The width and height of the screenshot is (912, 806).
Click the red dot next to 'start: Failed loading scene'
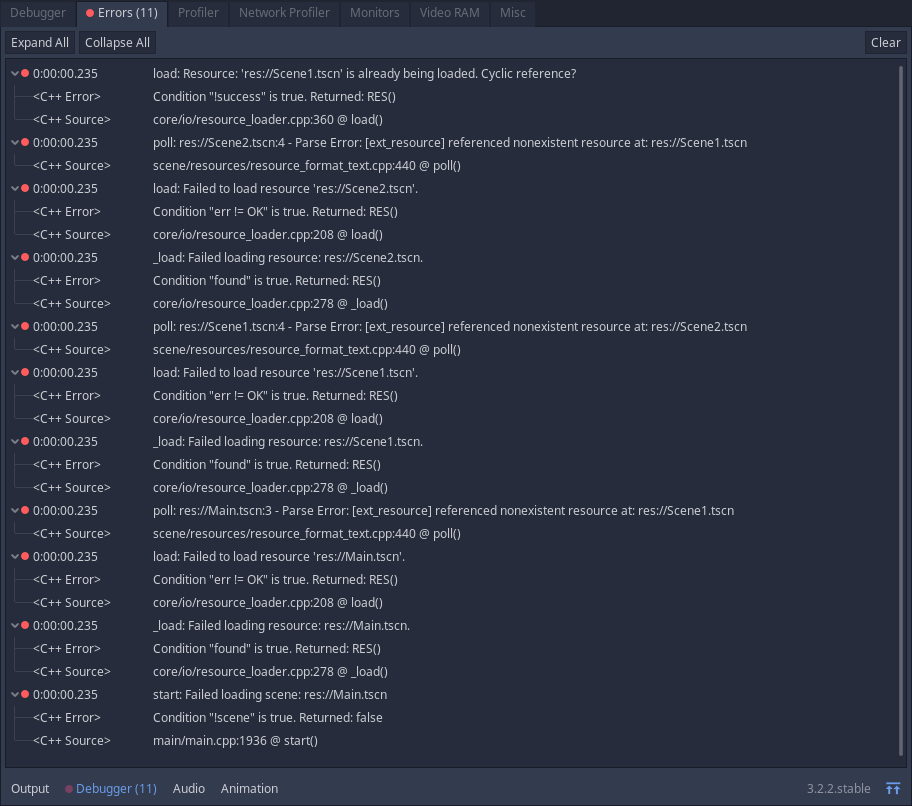pos(23,694)
